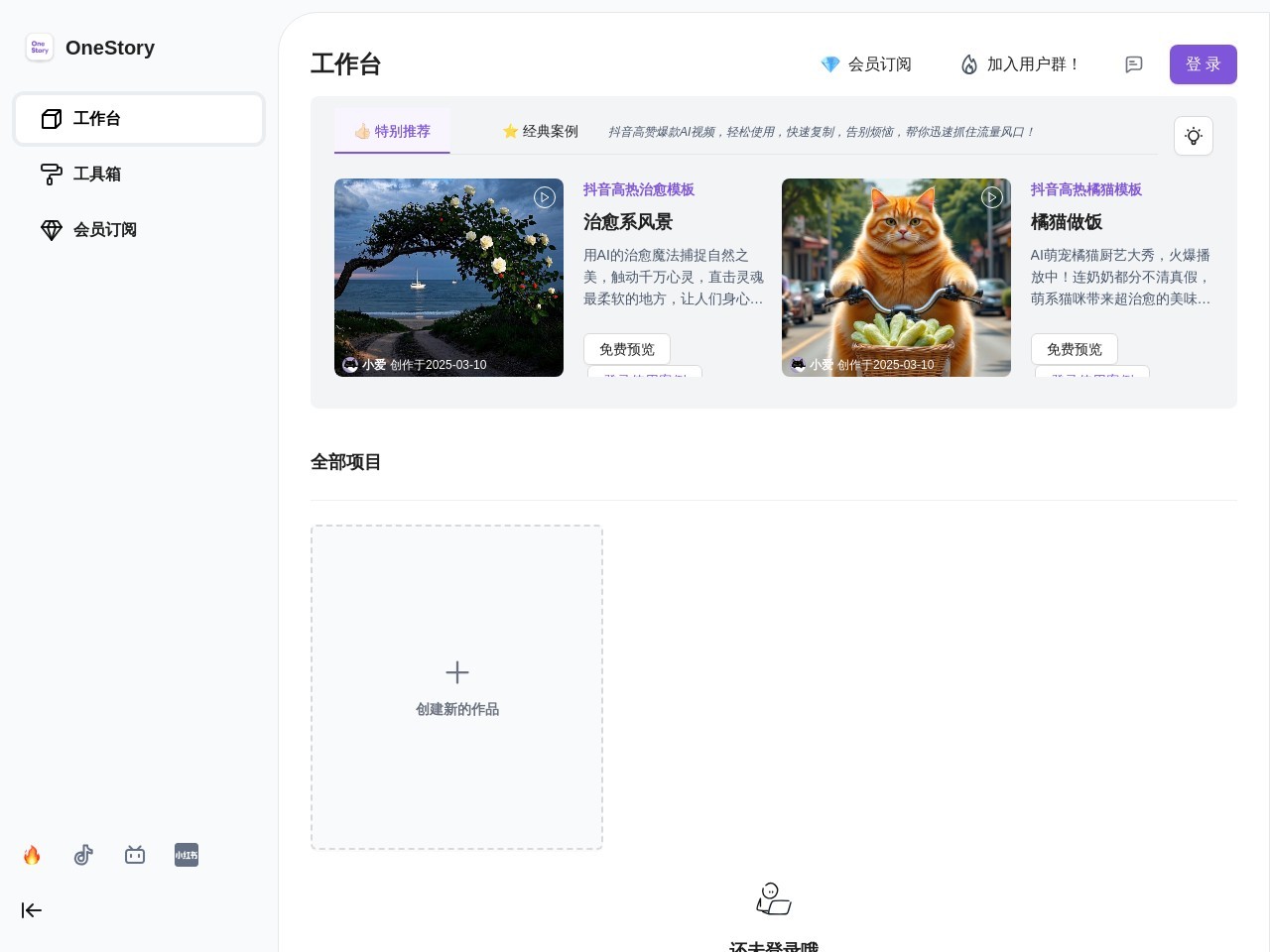
Task: Open the feedback message icon
Action: [x=1133, y=64]
